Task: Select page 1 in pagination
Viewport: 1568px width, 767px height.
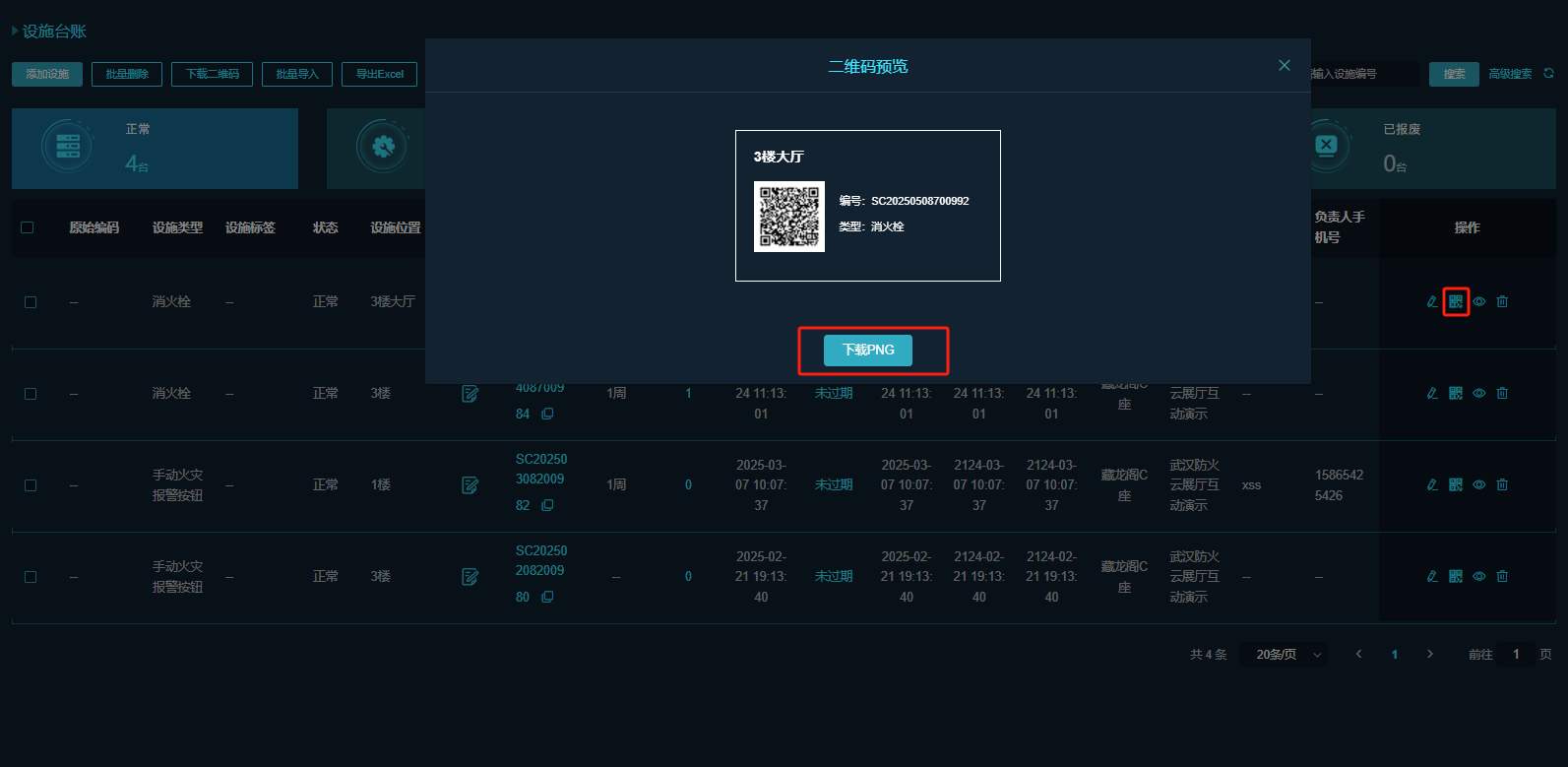Action: pos(1395,655)
